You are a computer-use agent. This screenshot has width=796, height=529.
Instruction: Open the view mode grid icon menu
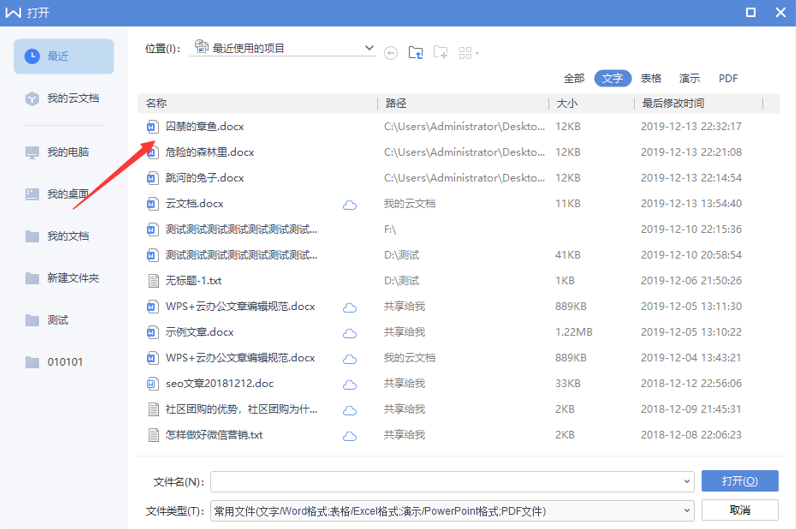pyautogui.click(x=468, y=53)
